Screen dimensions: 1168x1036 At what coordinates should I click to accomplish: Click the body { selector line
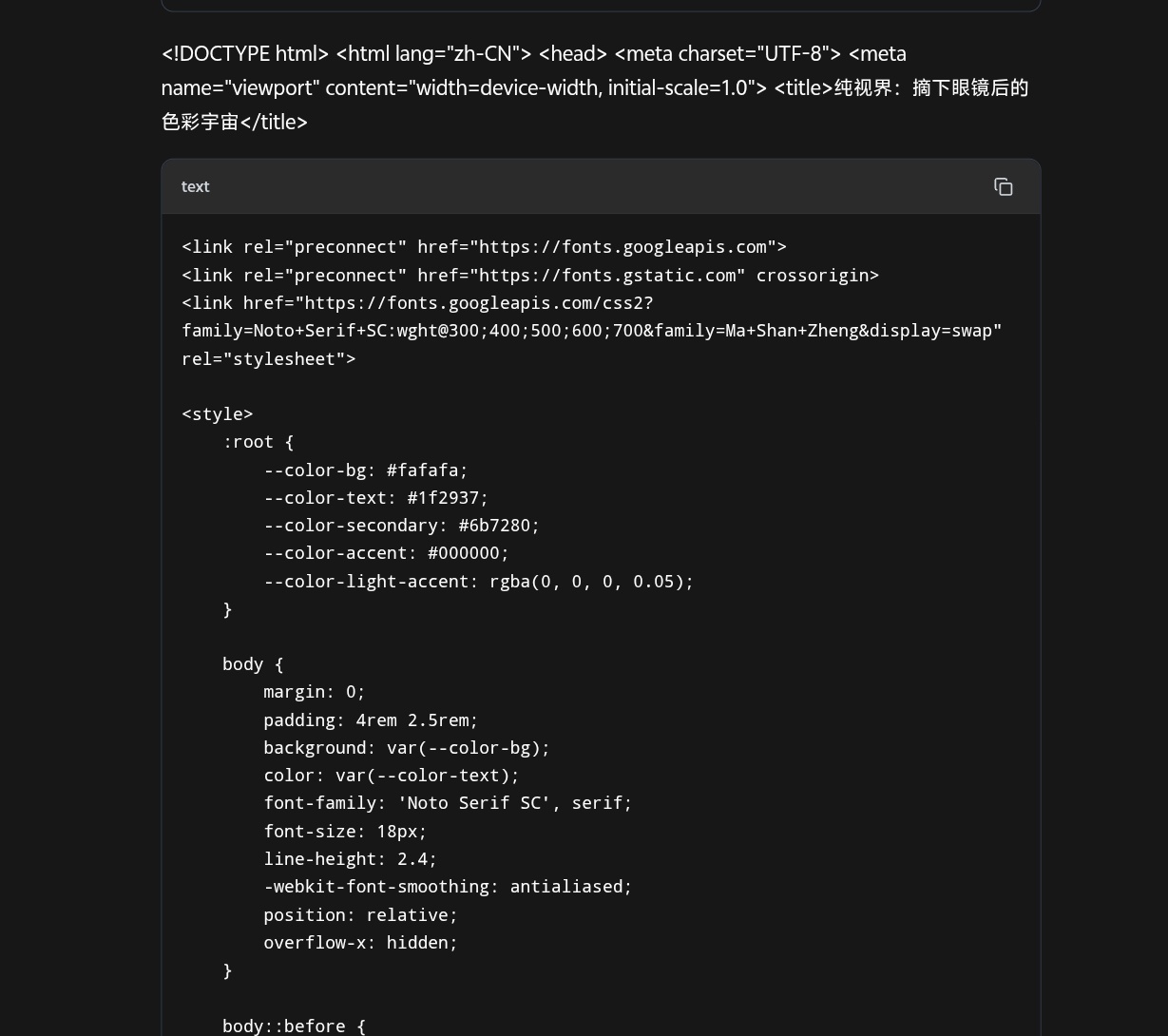click(x=253, y=664)
